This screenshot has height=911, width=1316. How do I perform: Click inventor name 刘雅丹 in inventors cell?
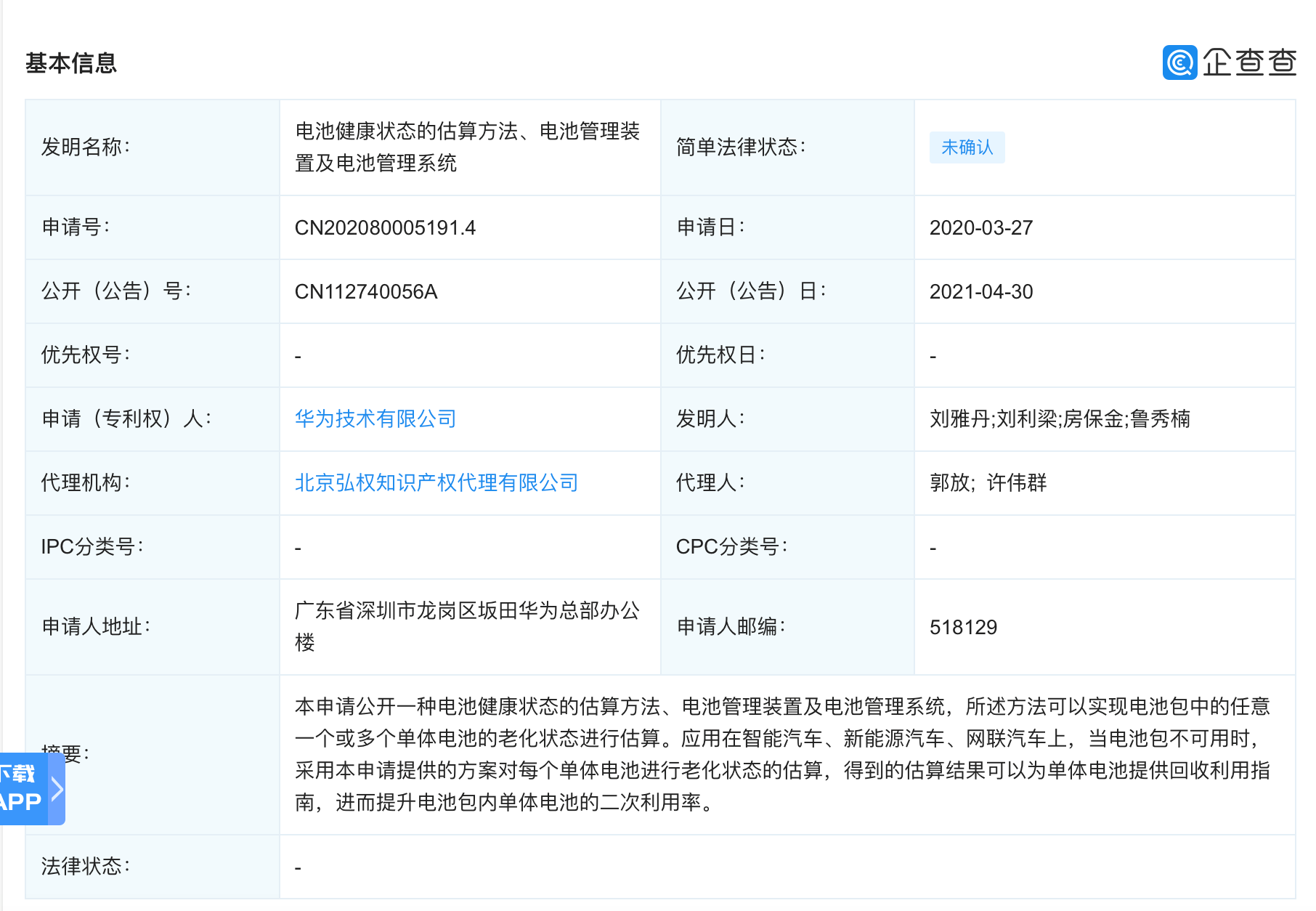coord(962,418)
